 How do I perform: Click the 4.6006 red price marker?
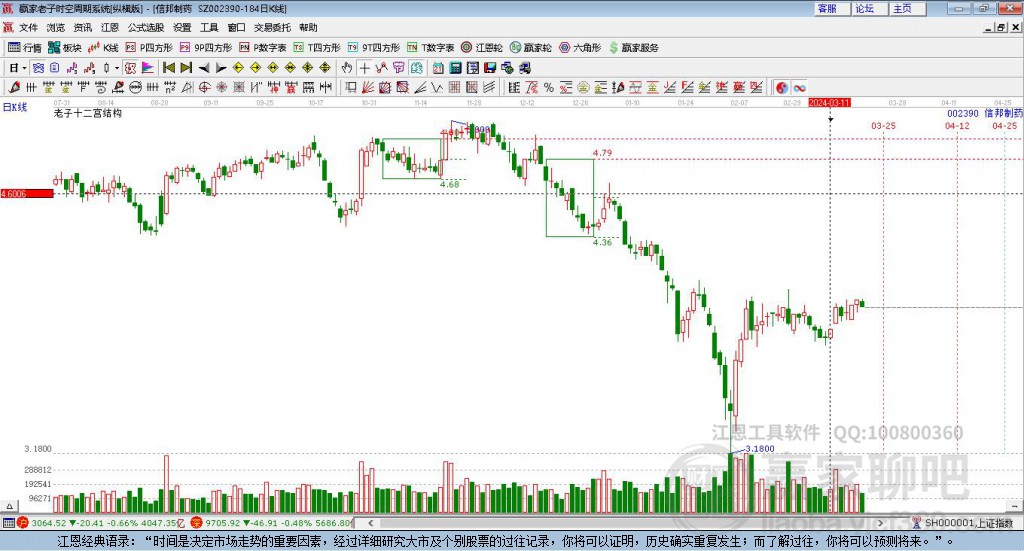27,194
